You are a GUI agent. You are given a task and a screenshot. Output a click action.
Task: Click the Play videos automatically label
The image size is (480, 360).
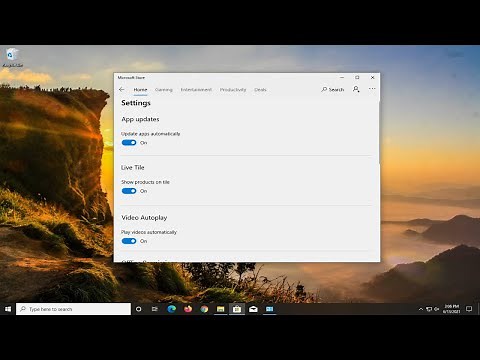pos(149,232)
